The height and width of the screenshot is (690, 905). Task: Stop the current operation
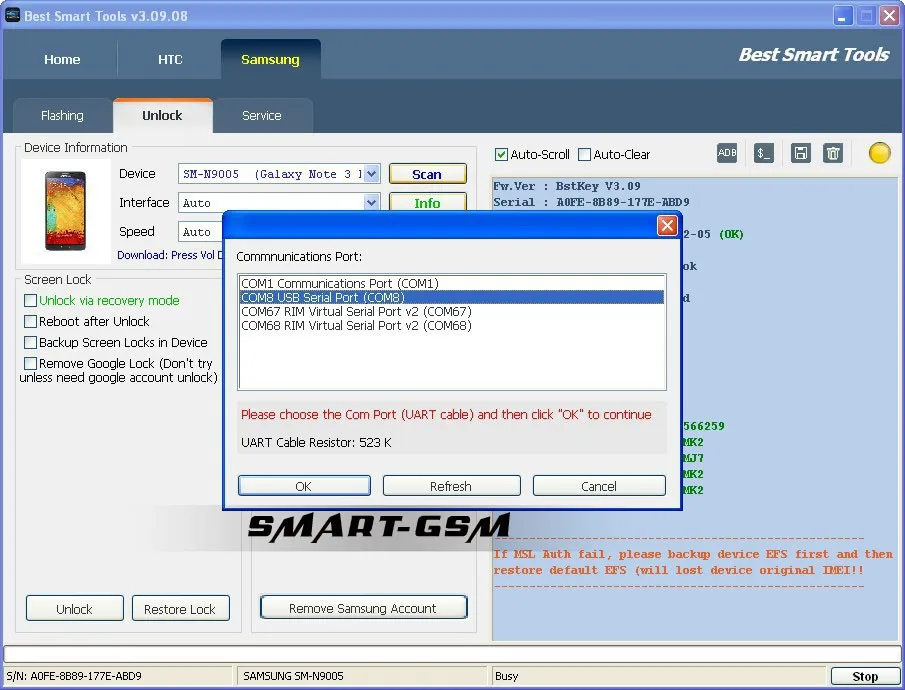click(x=865, y=676)
